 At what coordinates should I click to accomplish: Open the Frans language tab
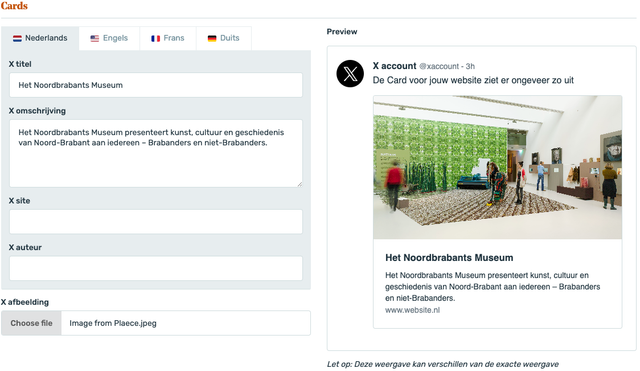coord(168,38)
